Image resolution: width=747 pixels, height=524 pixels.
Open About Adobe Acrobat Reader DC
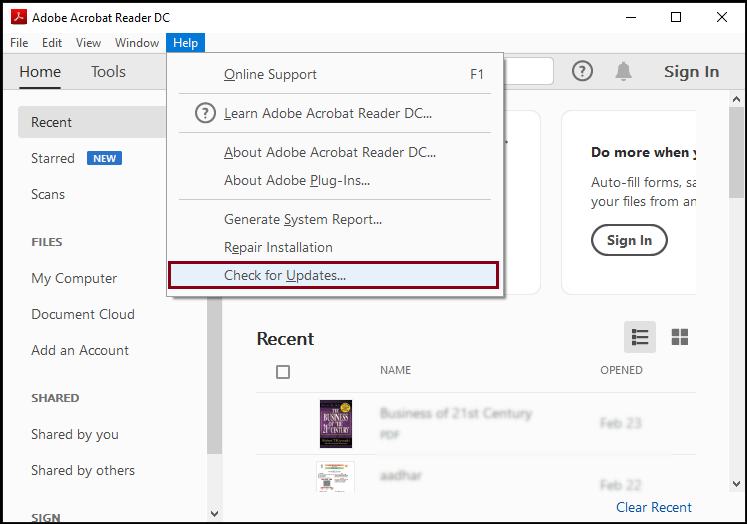[x=335, y=152]
